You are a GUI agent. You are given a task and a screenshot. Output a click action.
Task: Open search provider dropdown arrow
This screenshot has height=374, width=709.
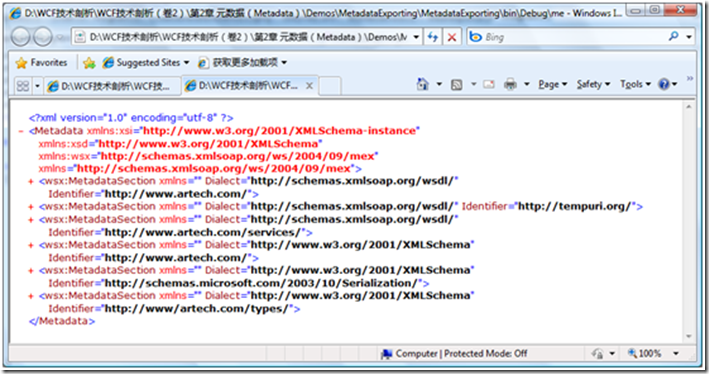pyautogui.click(x=689, y=37)
